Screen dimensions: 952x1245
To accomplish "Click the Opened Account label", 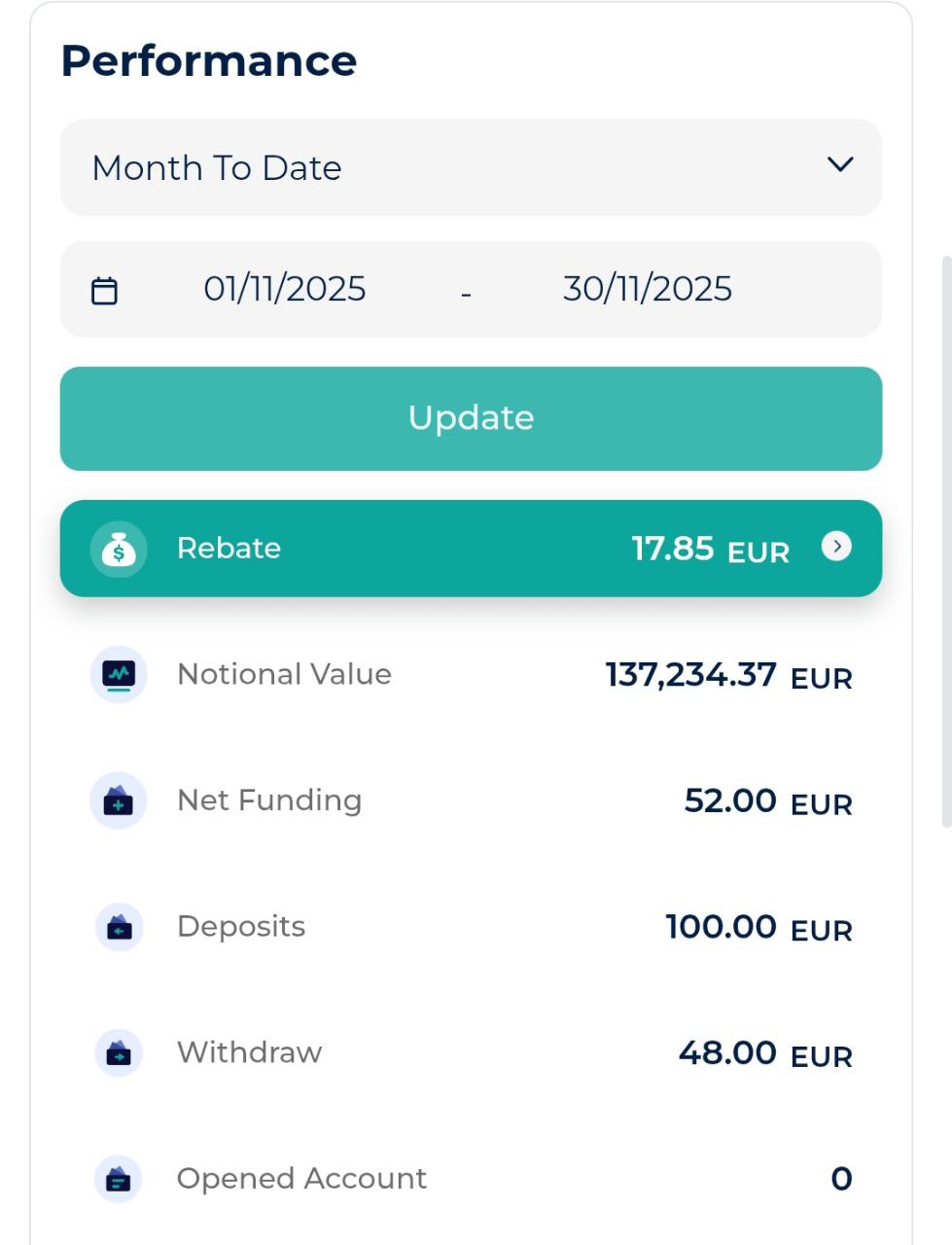I will click(x=301, y=1179).
